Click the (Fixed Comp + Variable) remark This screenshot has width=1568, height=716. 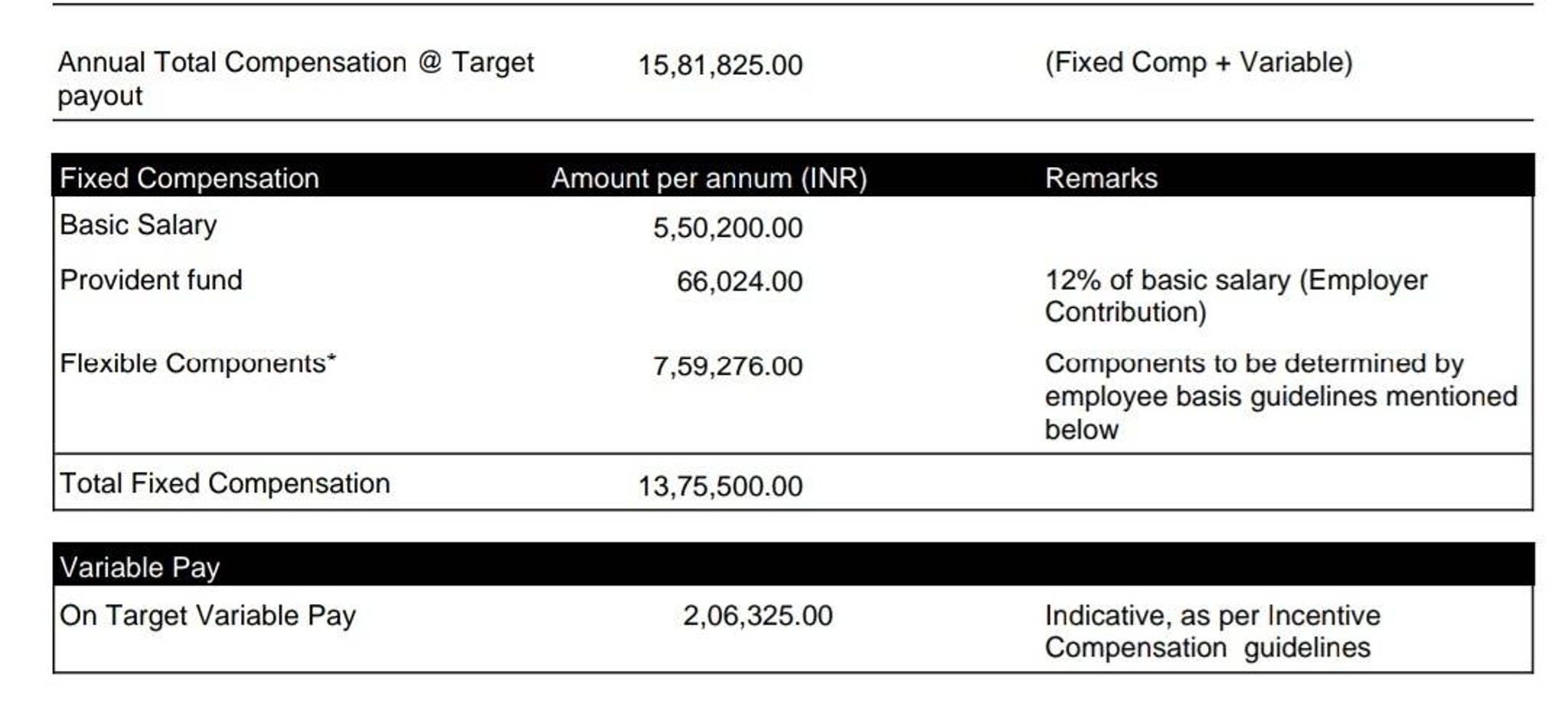click(1198, 63)
